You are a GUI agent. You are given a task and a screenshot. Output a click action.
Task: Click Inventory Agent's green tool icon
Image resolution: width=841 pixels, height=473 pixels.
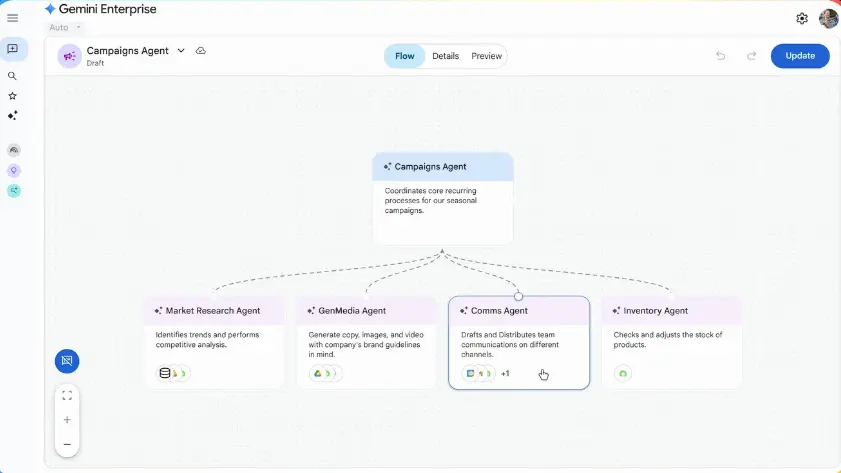[623, 373]
